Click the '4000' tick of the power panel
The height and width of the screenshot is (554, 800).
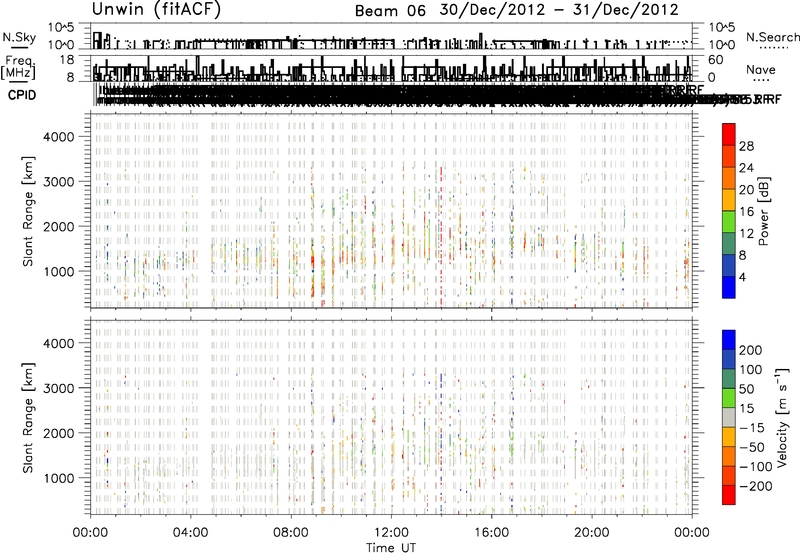[59, 137]
